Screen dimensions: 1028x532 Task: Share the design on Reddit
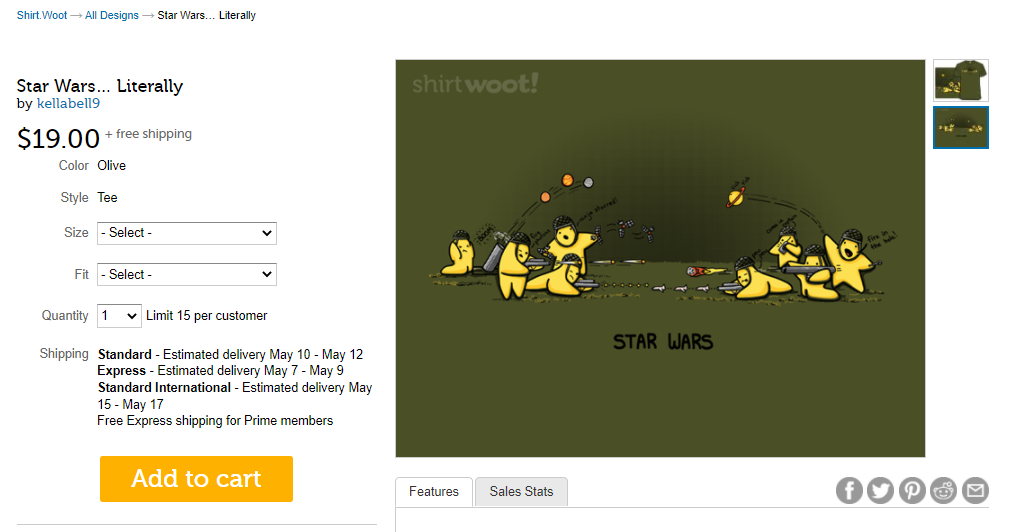pos(943,490)
